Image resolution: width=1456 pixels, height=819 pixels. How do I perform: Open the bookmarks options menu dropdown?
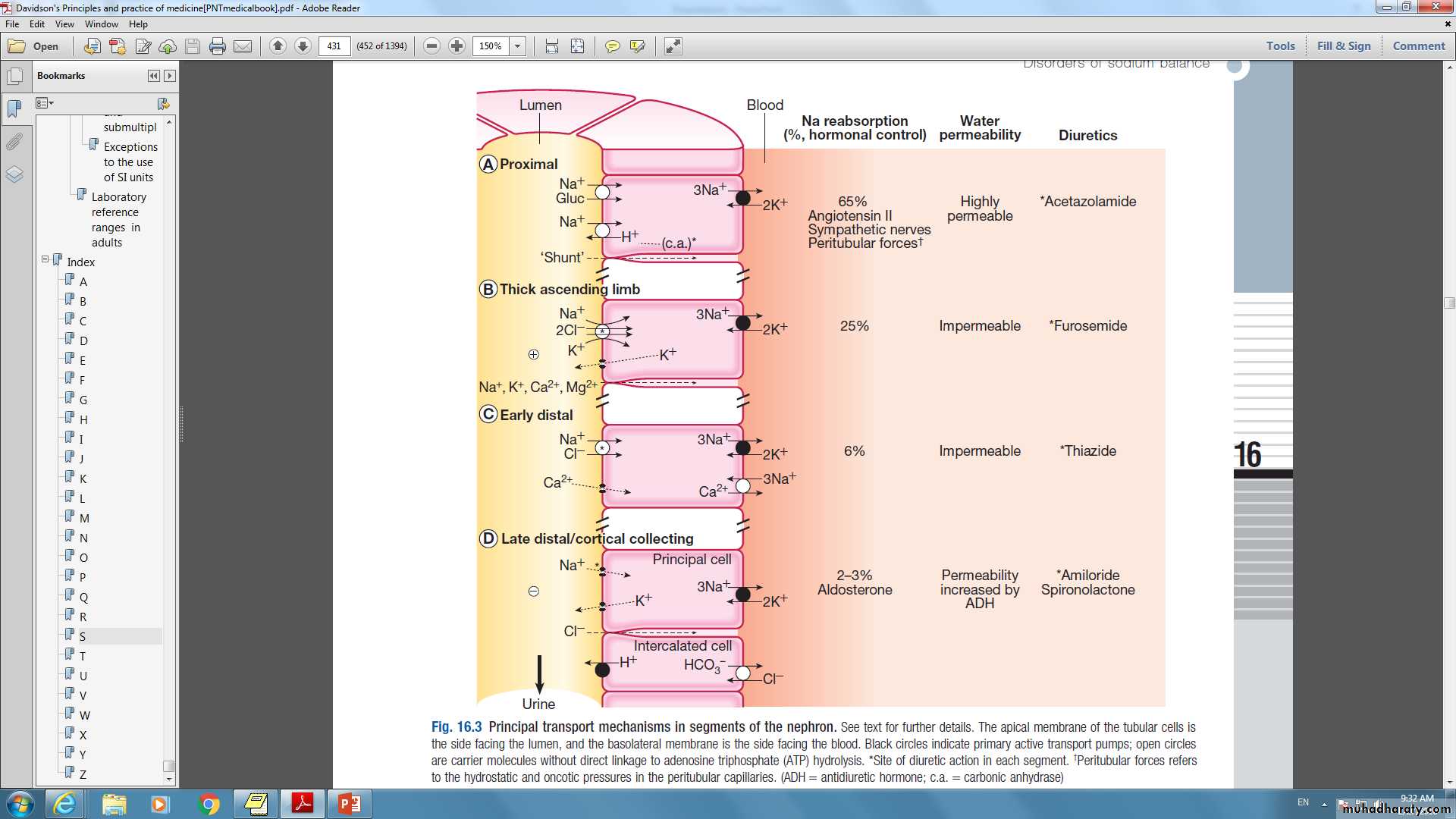(x=45, y=103)
